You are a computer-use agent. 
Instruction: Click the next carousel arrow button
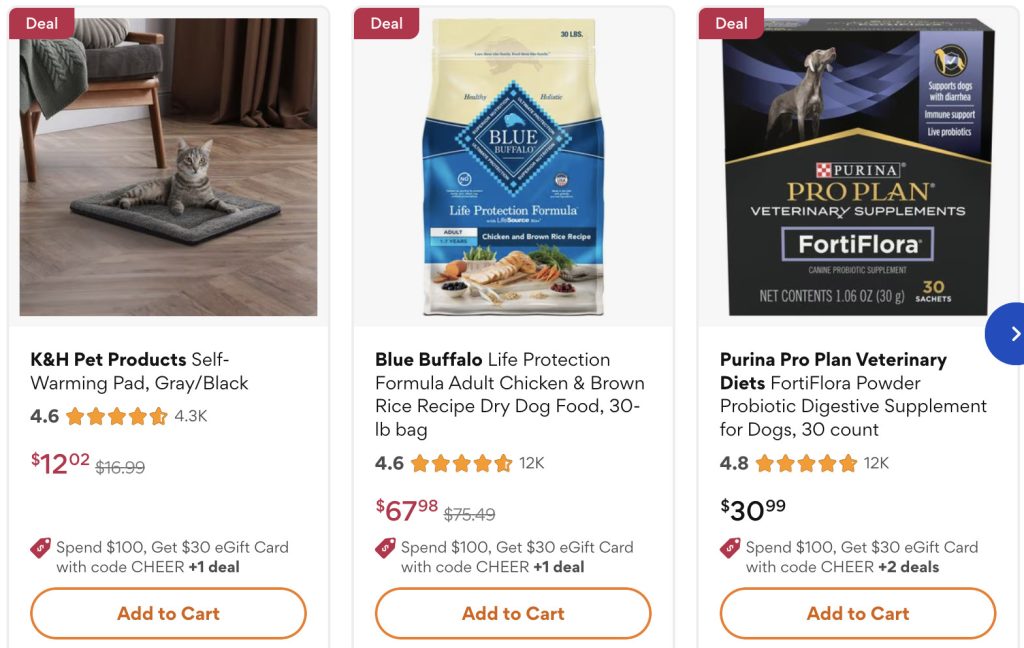[x=1010, y=333]
